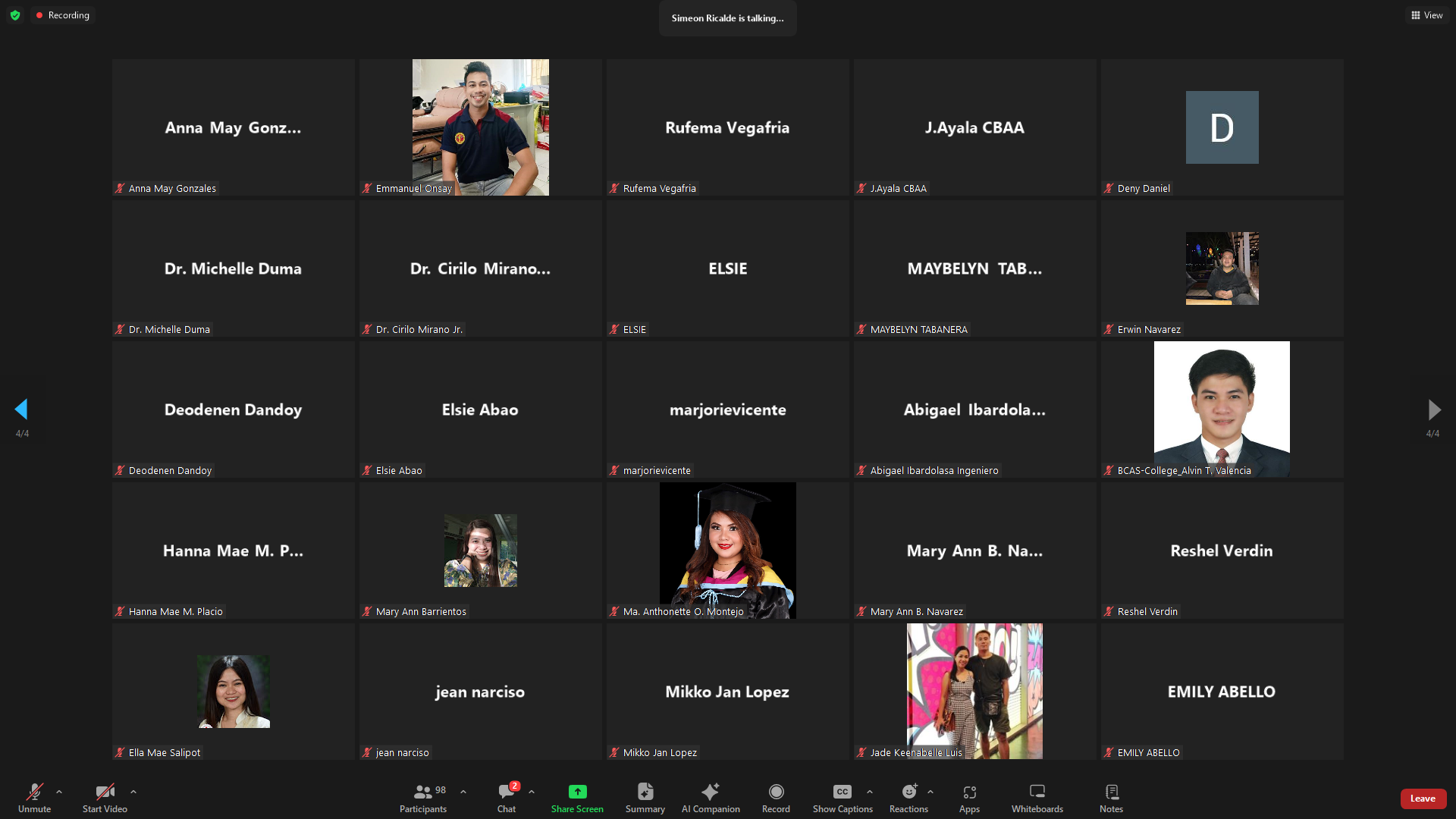This screenshot has width=1456, height=819.
Task: Expand audio options arrow beside Unmute
Action: tap(59, 792)
